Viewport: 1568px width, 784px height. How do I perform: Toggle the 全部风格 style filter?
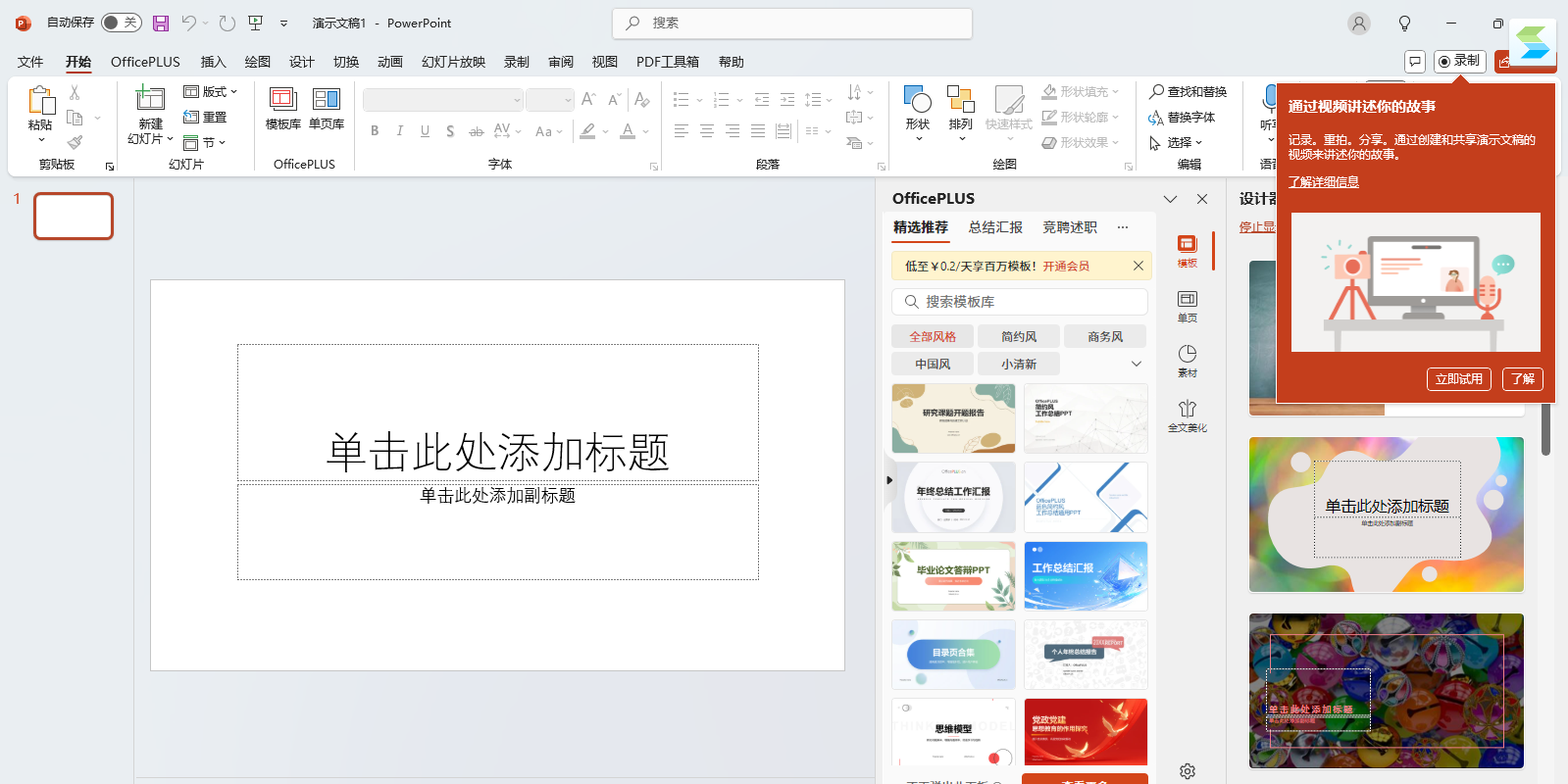click(x=932, y=336)
